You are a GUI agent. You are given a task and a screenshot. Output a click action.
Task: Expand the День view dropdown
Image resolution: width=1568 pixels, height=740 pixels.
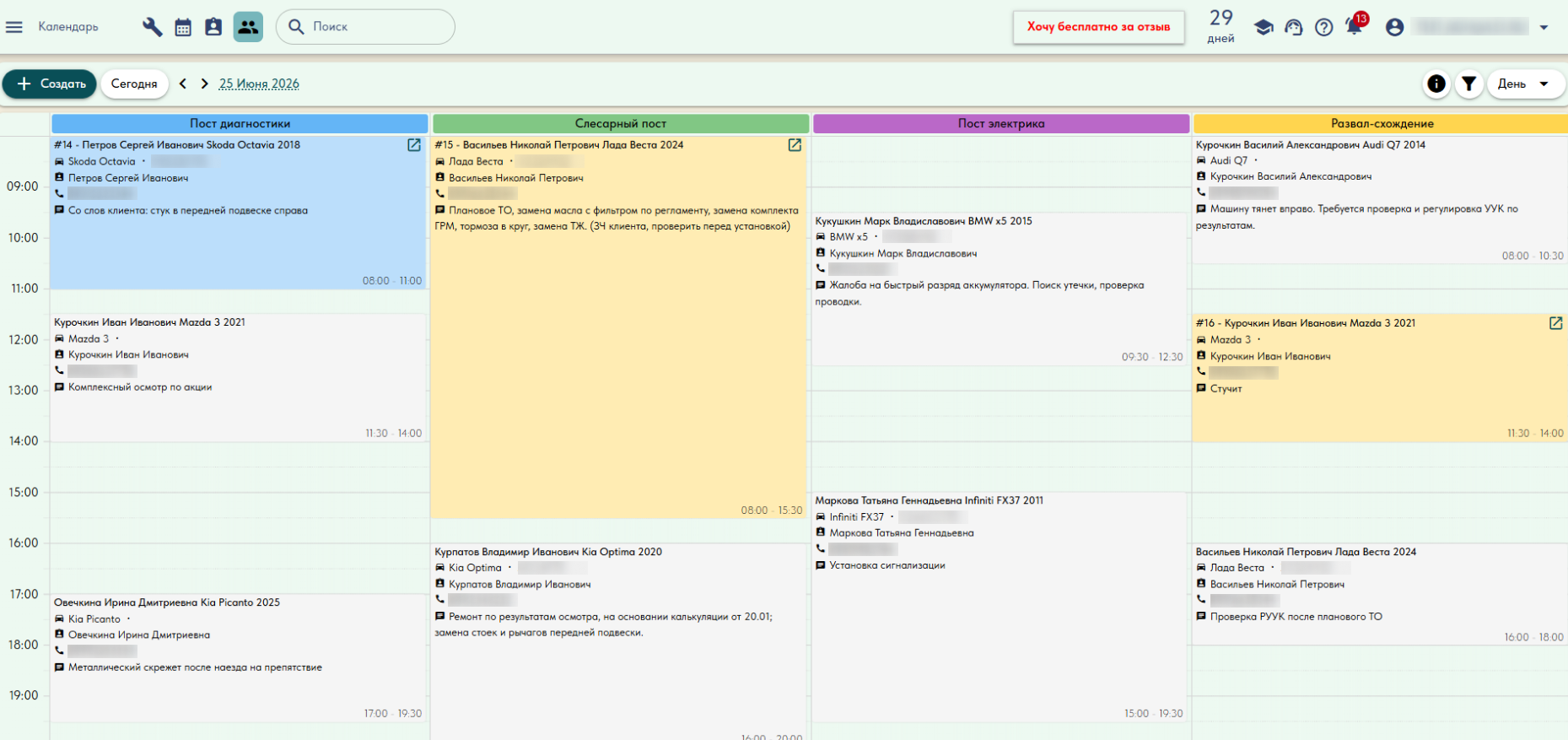(1527, 84)
